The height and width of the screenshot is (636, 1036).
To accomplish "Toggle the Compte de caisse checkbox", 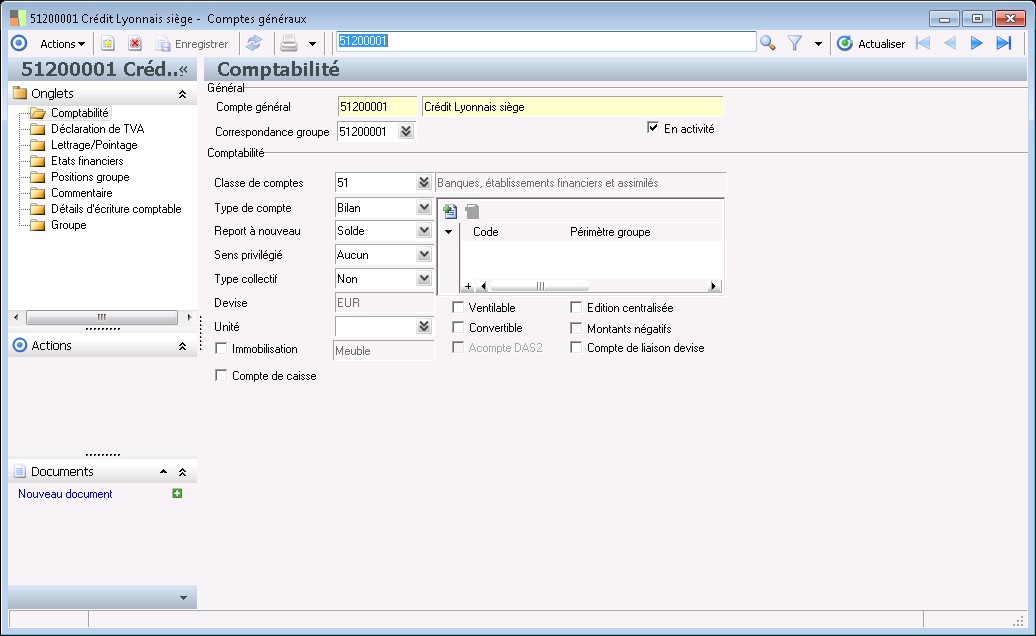I will [x=221, y=375].
